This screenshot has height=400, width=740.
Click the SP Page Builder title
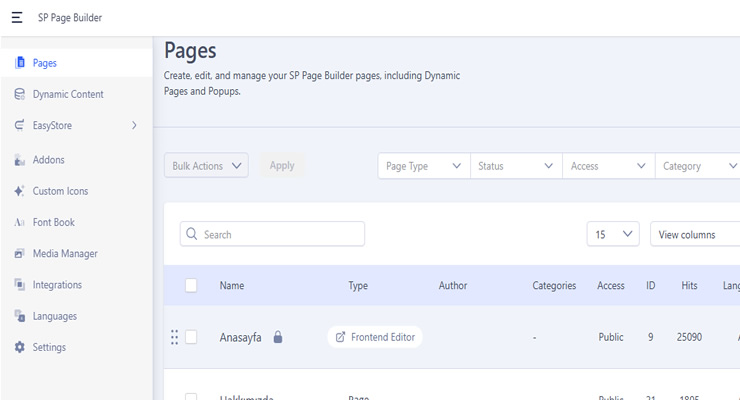(x=70, y=17)
